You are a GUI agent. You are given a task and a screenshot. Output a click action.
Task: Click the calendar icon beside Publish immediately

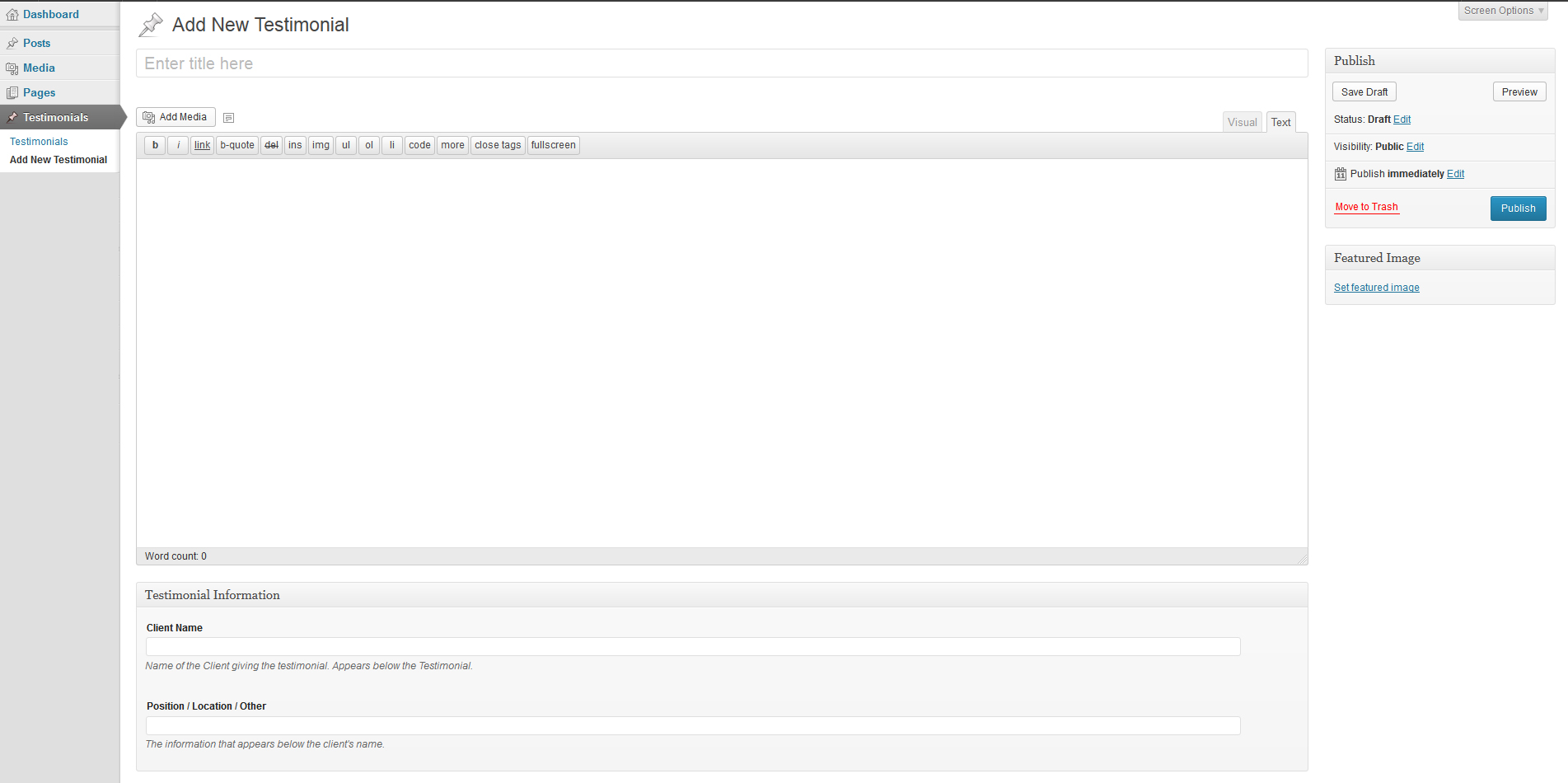1341,174
